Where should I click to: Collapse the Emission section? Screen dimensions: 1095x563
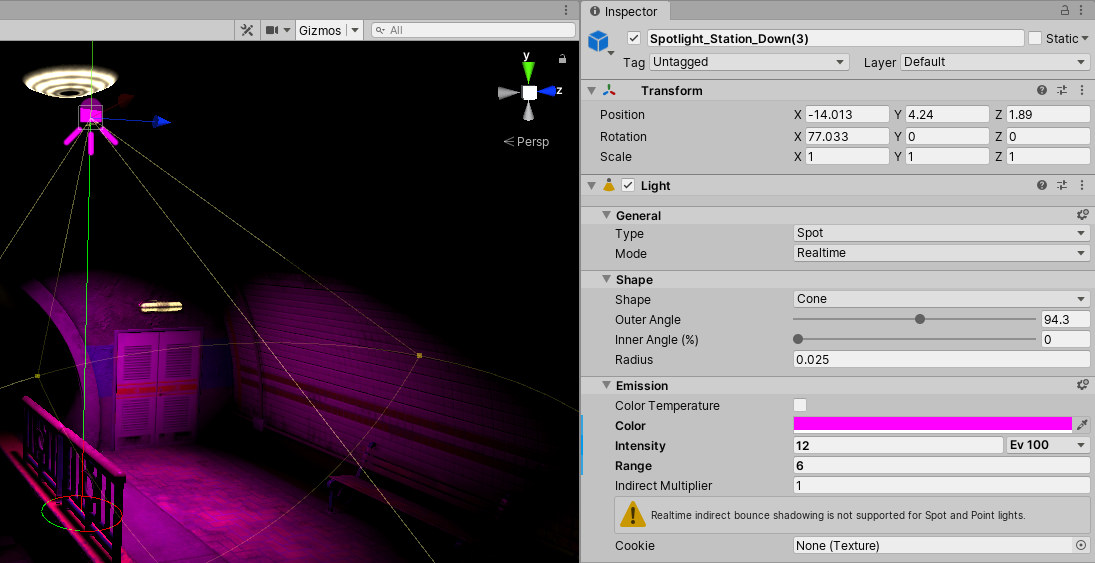(607, 385)
